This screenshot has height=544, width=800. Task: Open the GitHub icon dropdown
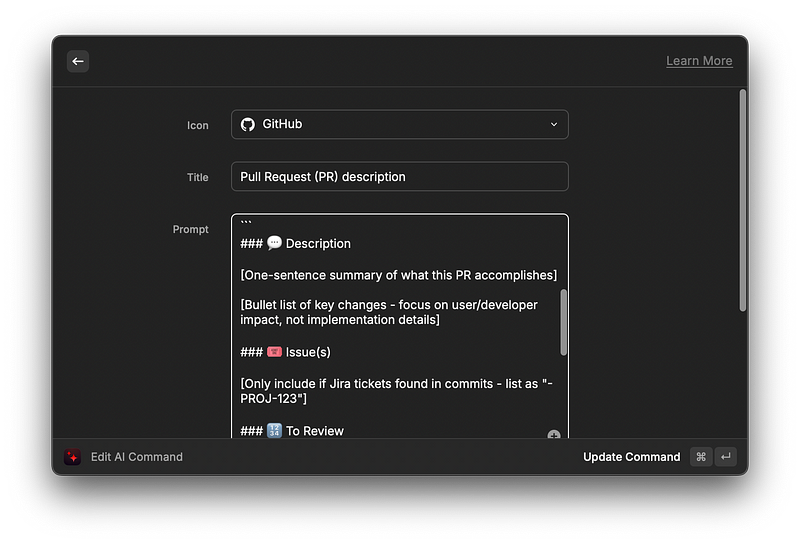coord(399,124)
